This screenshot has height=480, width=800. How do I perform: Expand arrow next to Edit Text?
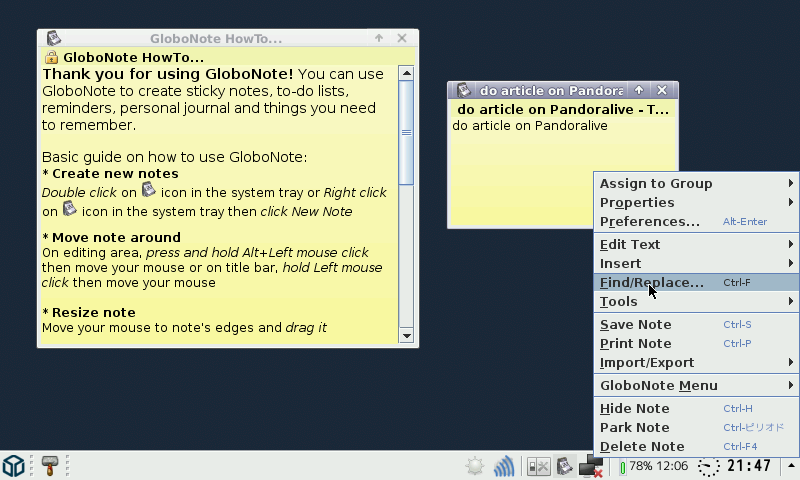click(x=791, y=244)
